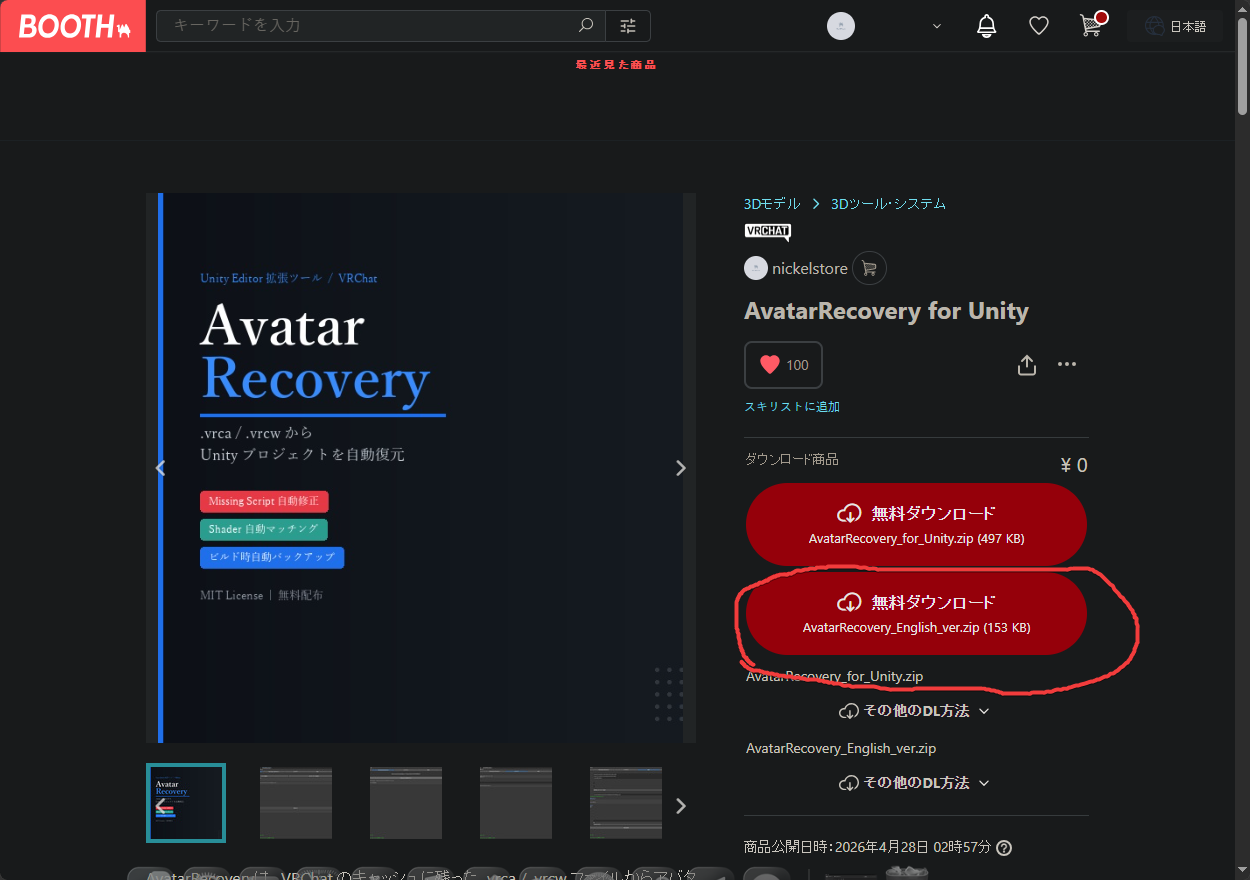Open favorites heart in header
The width and height of the screenshot is (1250, 880).
(1039, 26)
